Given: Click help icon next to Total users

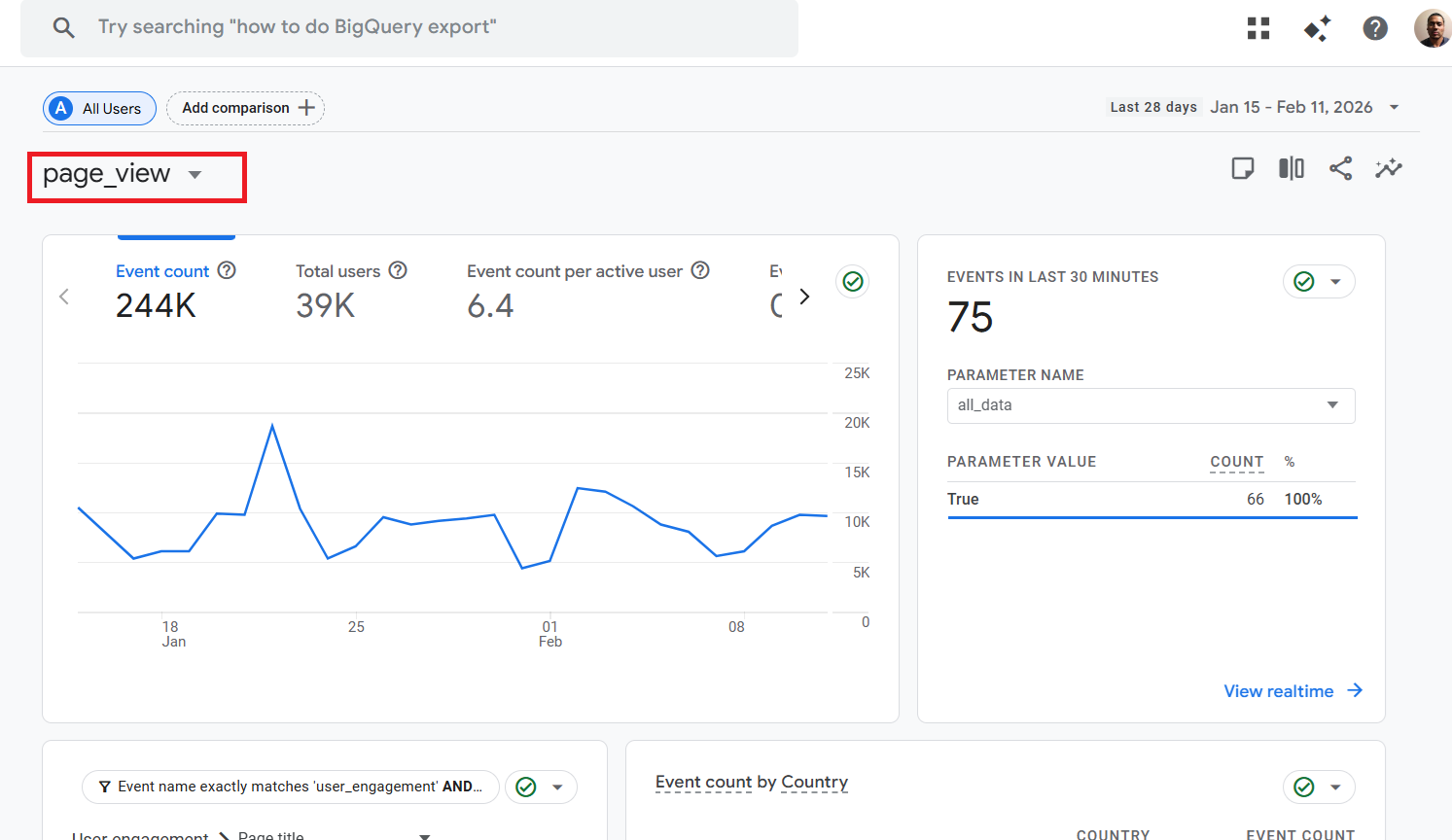Looking at the screenshot, I should tap(398, 270).
